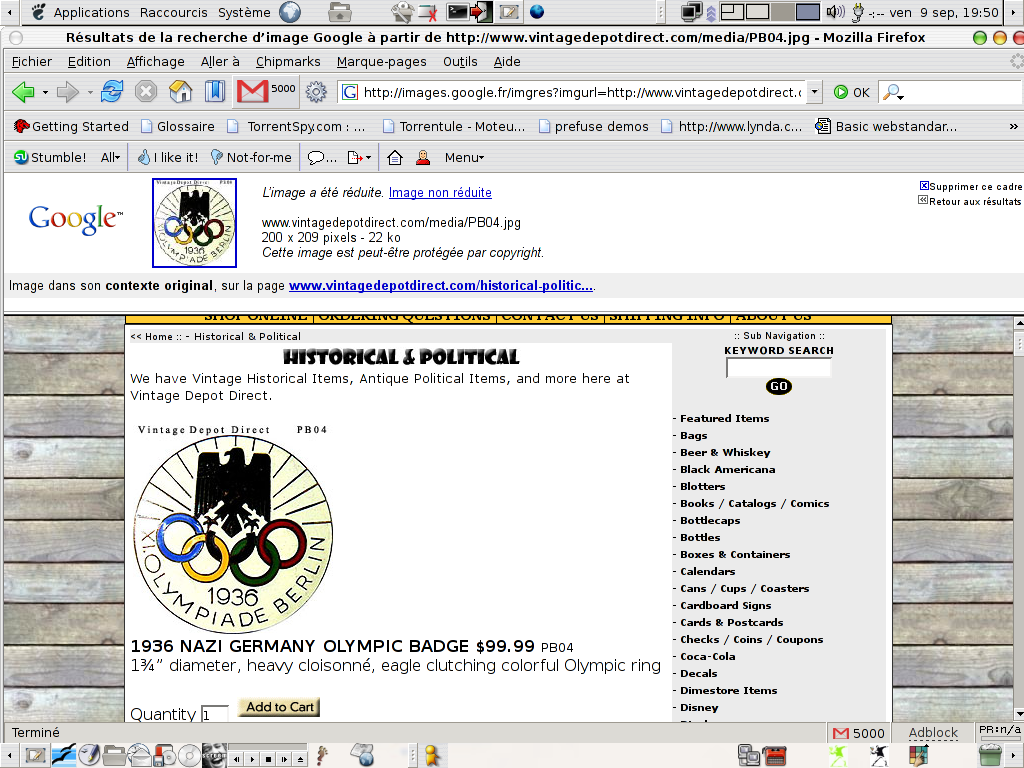Go to the Home page icon
The width and height of the screenshot is (1024, 768).
click(x=180, y=91)
